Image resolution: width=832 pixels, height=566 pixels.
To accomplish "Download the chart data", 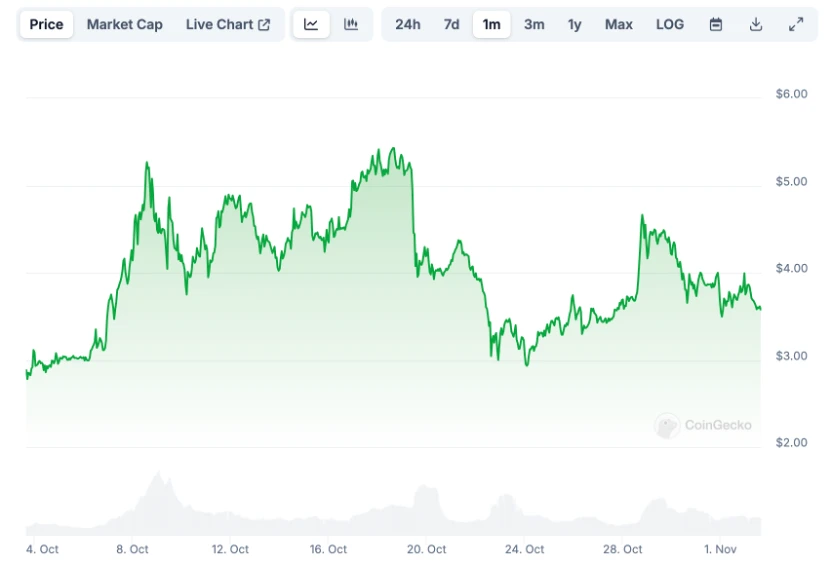I will [756, 24].
